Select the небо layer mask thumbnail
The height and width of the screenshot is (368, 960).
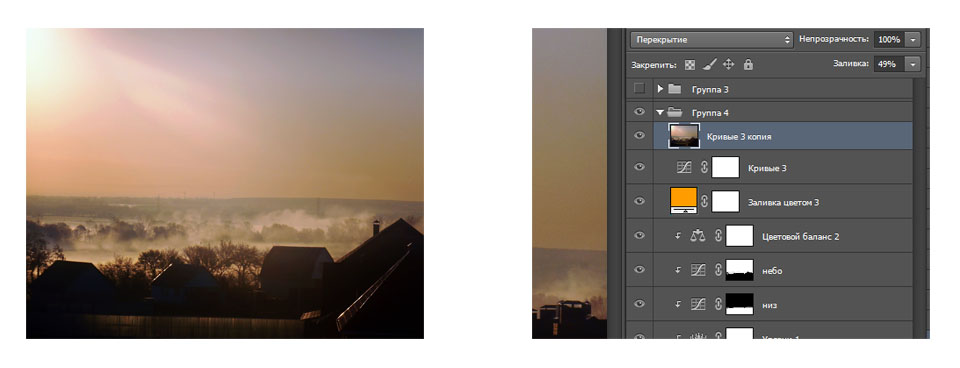[x=739, y=270]
